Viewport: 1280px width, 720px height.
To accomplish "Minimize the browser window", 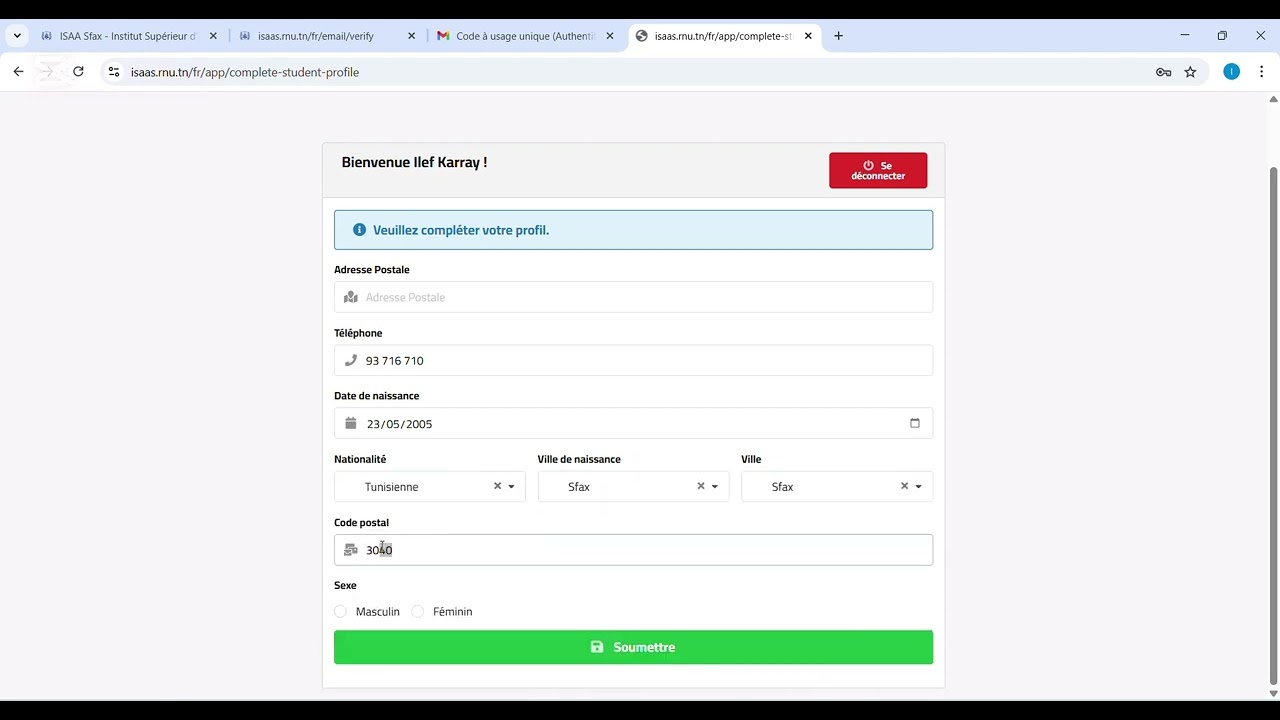I will coord(1185,36).
